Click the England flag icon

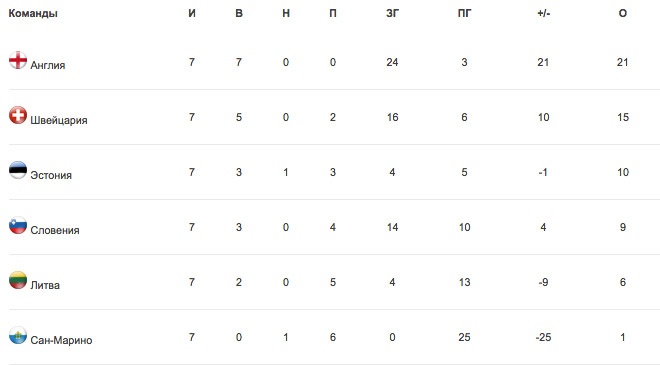coord(18,60)
